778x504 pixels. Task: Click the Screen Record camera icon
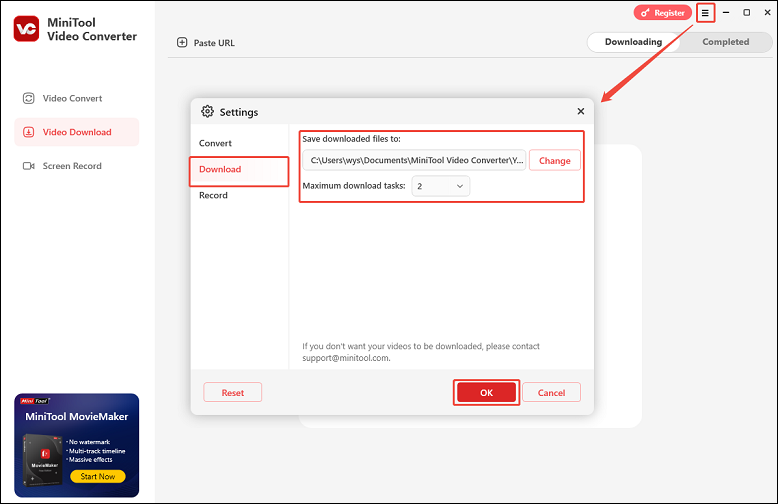[x=29, y=166]
